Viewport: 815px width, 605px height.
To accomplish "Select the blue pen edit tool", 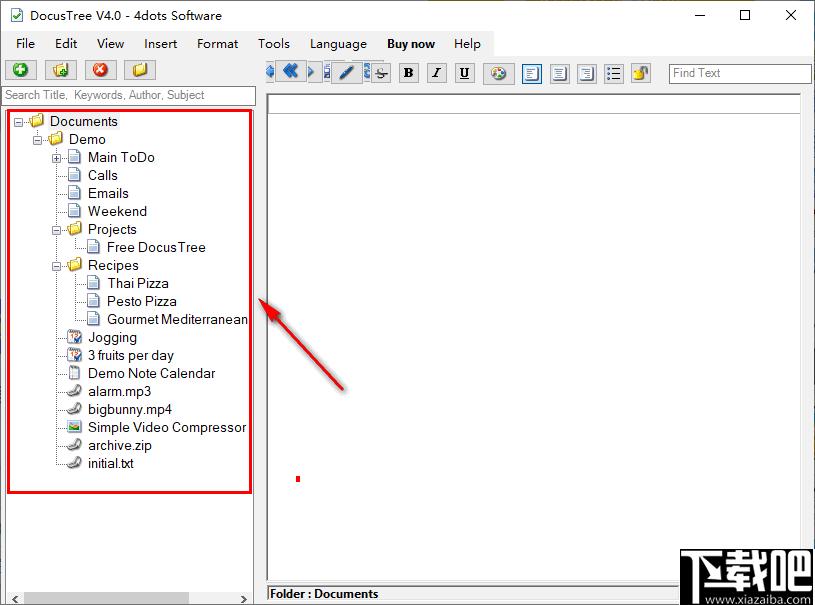I will 346,72.
